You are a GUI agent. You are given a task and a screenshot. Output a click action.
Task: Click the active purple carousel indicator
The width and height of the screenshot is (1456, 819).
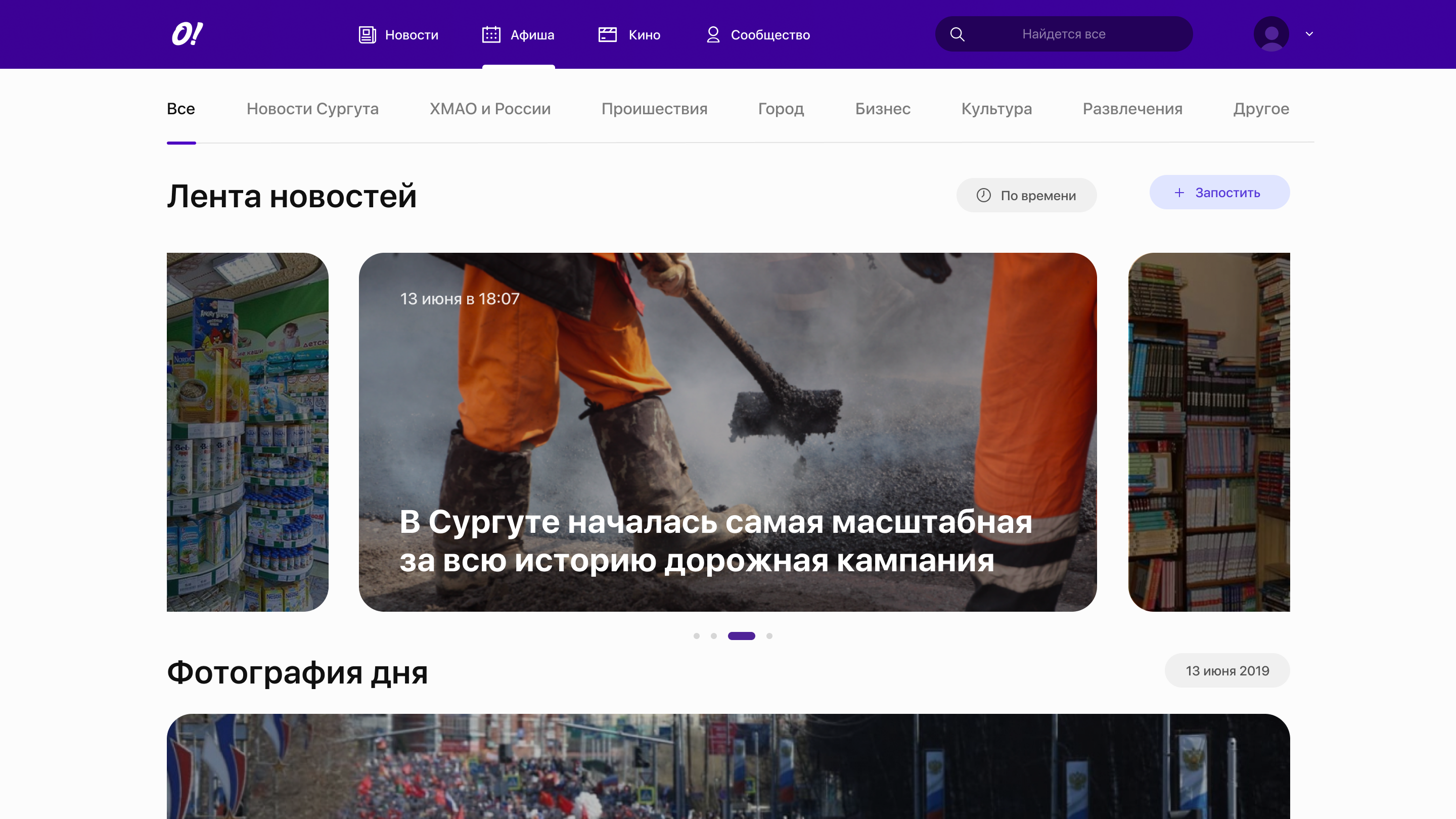741,636
